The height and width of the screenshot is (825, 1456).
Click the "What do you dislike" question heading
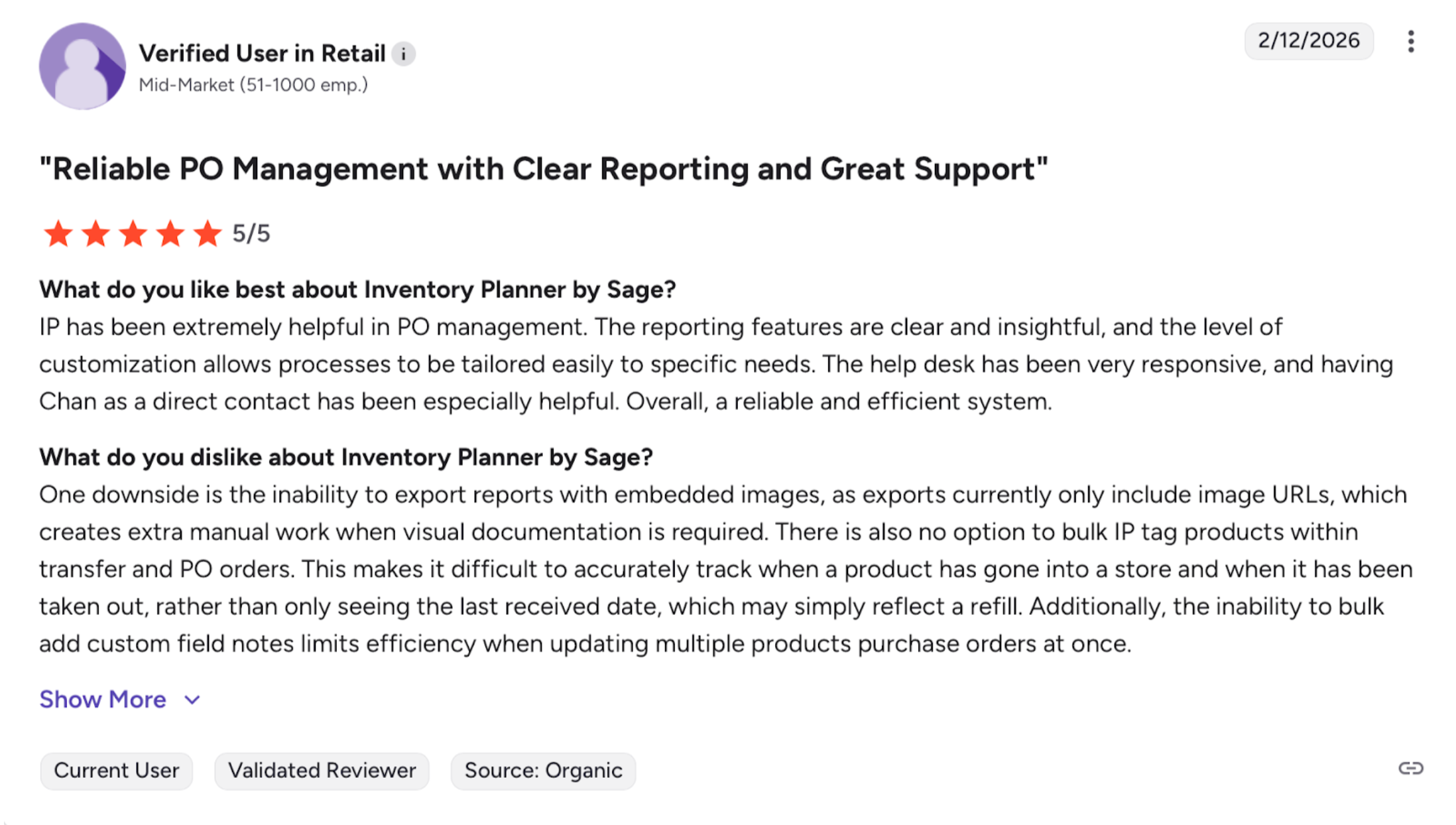click(x=346, y=457)
